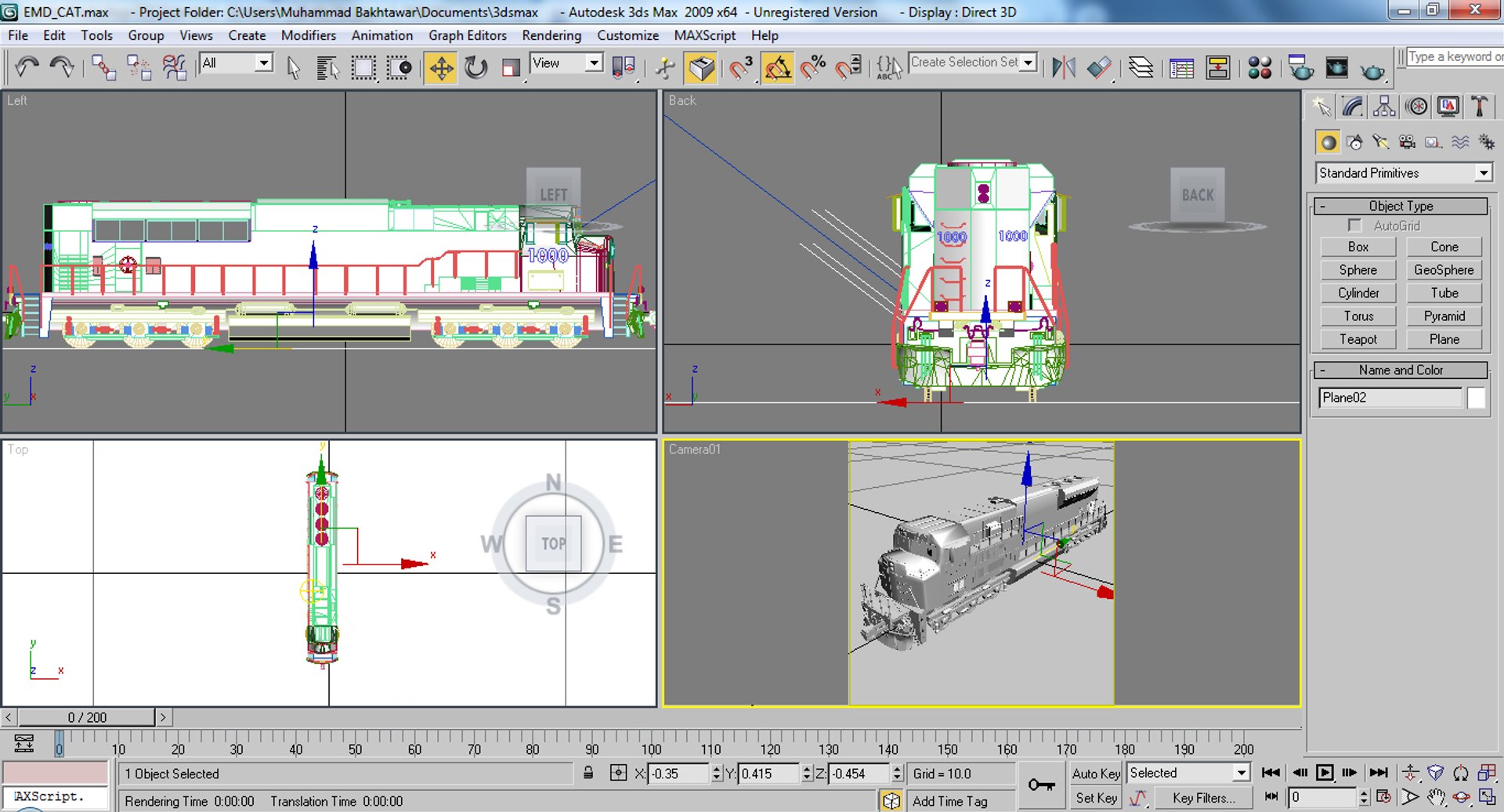Image resolution: width=1504 pixels, height=812 pixels.
Task: Toggle Spinner Snap
Action: coord(849,67)
